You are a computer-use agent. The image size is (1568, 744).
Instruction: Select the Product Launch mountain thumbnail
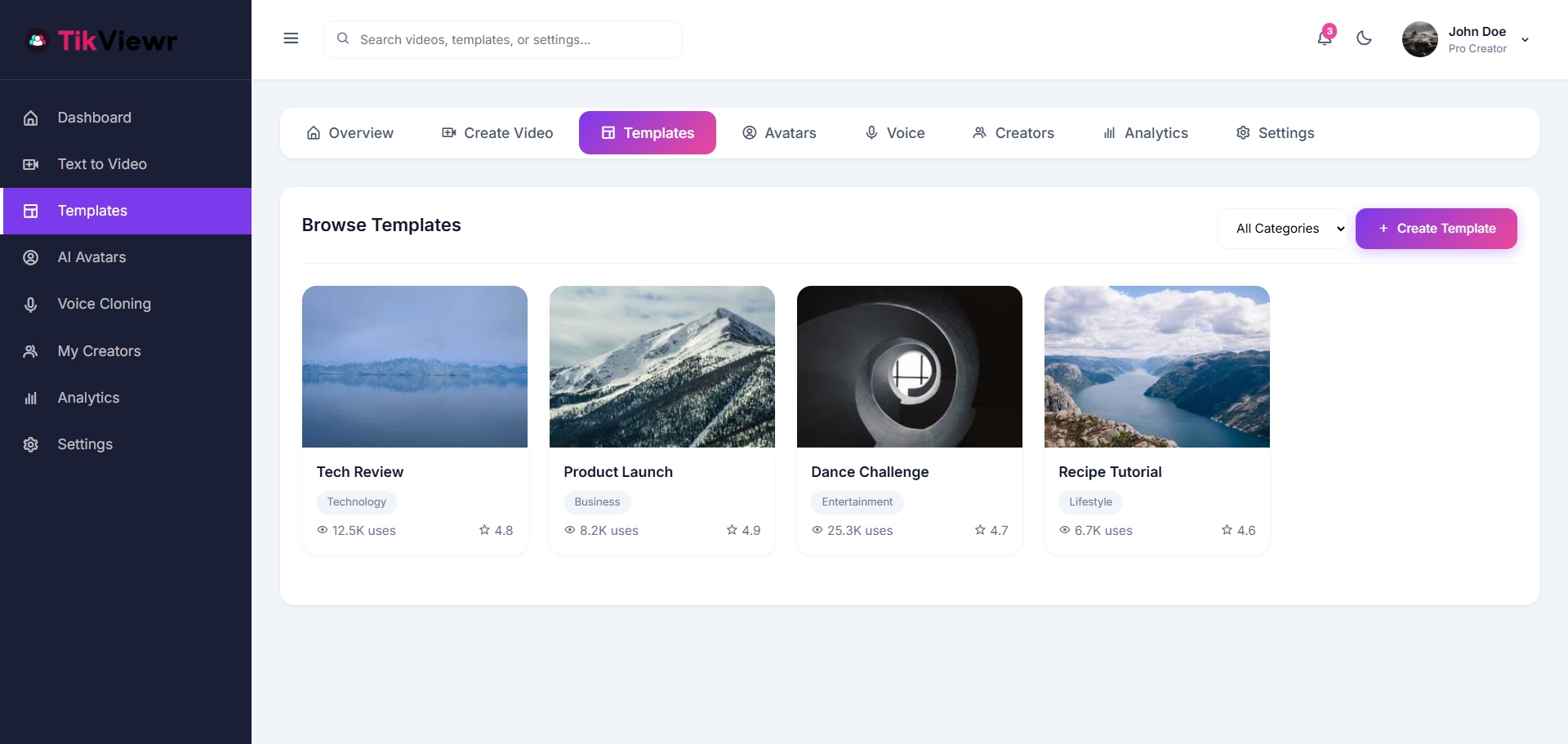coord(661,367)
